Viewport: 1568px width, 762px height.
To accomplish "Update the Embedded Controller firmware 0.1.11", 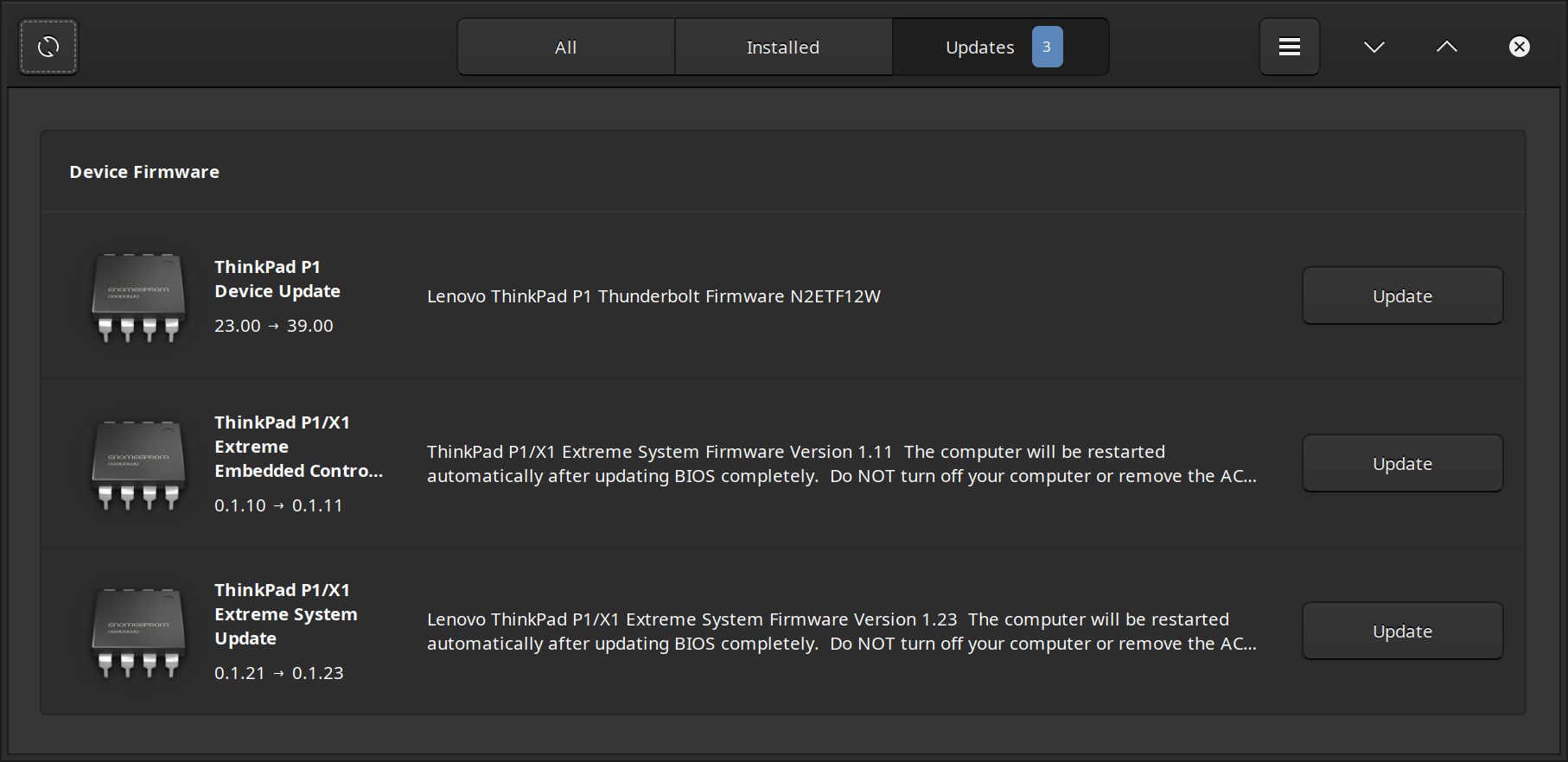I will click(x=1402, y=463).
